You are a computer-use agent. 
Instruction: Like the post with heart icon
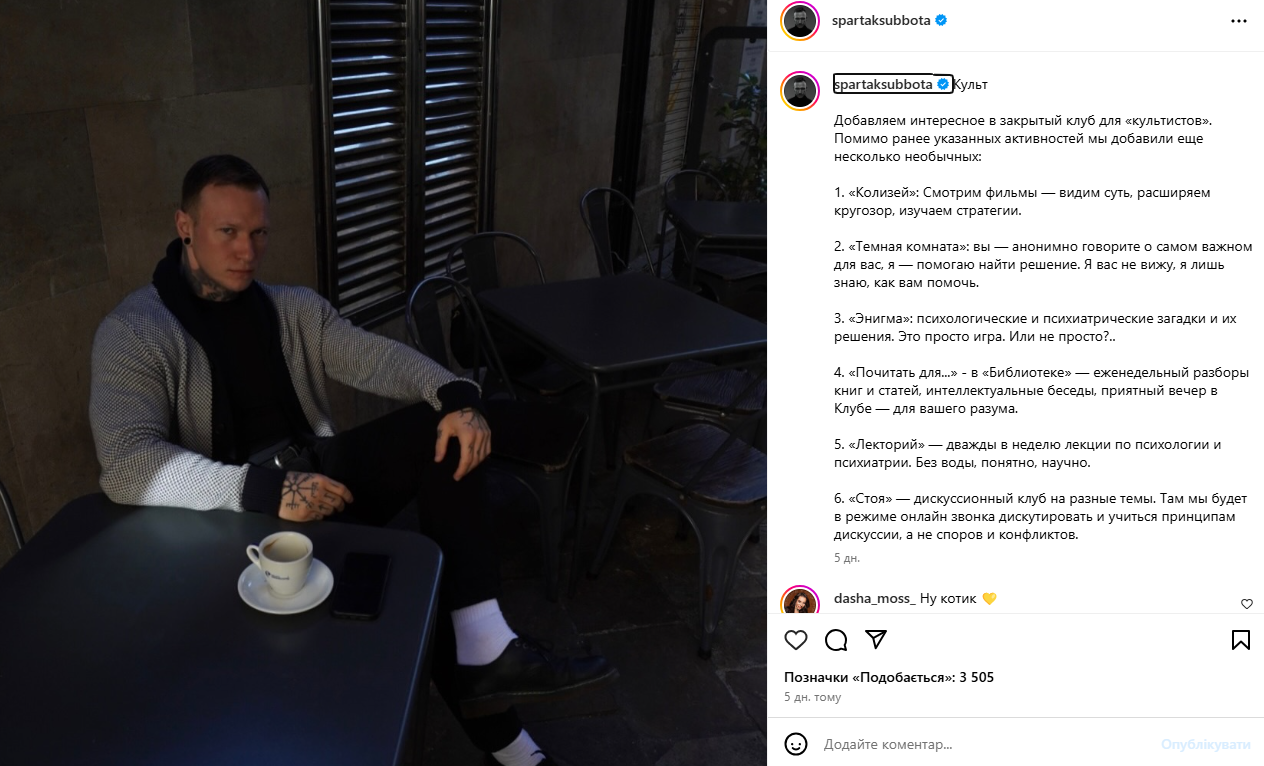(x=796, y=640)
